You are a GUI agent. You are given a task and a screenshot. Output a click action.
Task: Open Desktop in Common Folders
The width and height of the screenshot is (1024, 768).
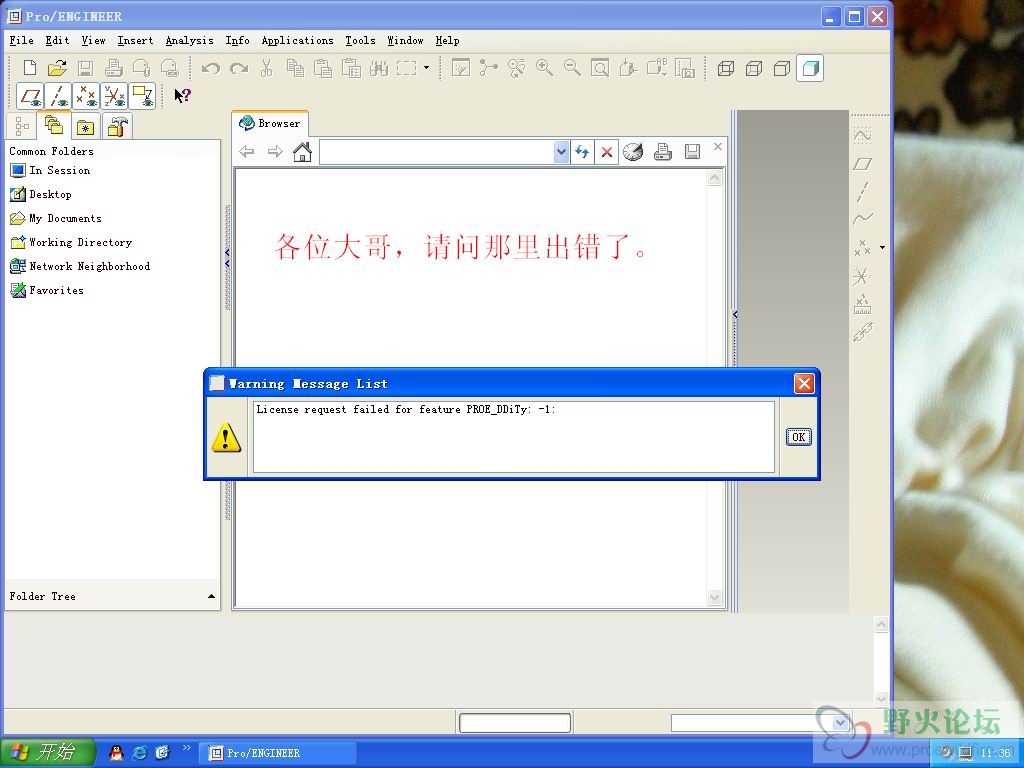click(41, 195)
